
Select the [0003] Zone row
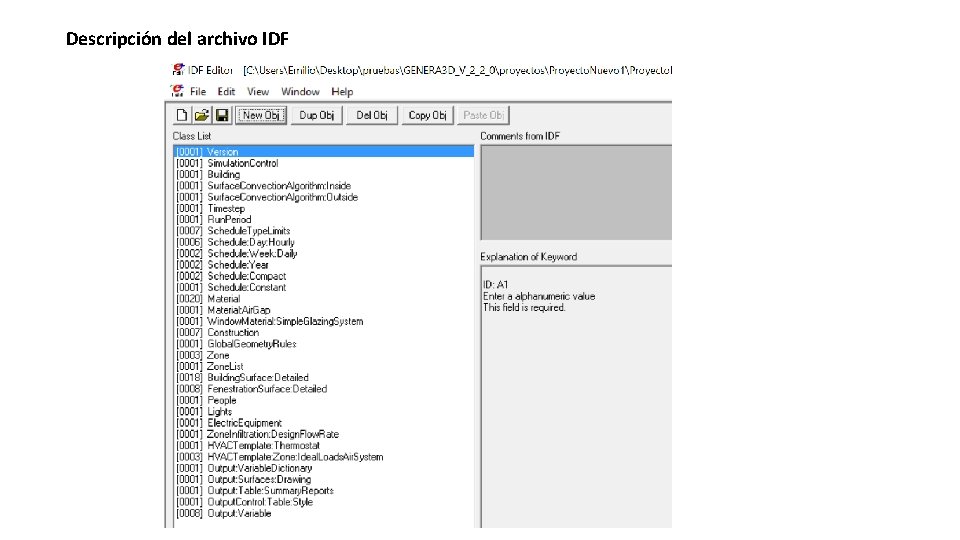coord(324,354)
